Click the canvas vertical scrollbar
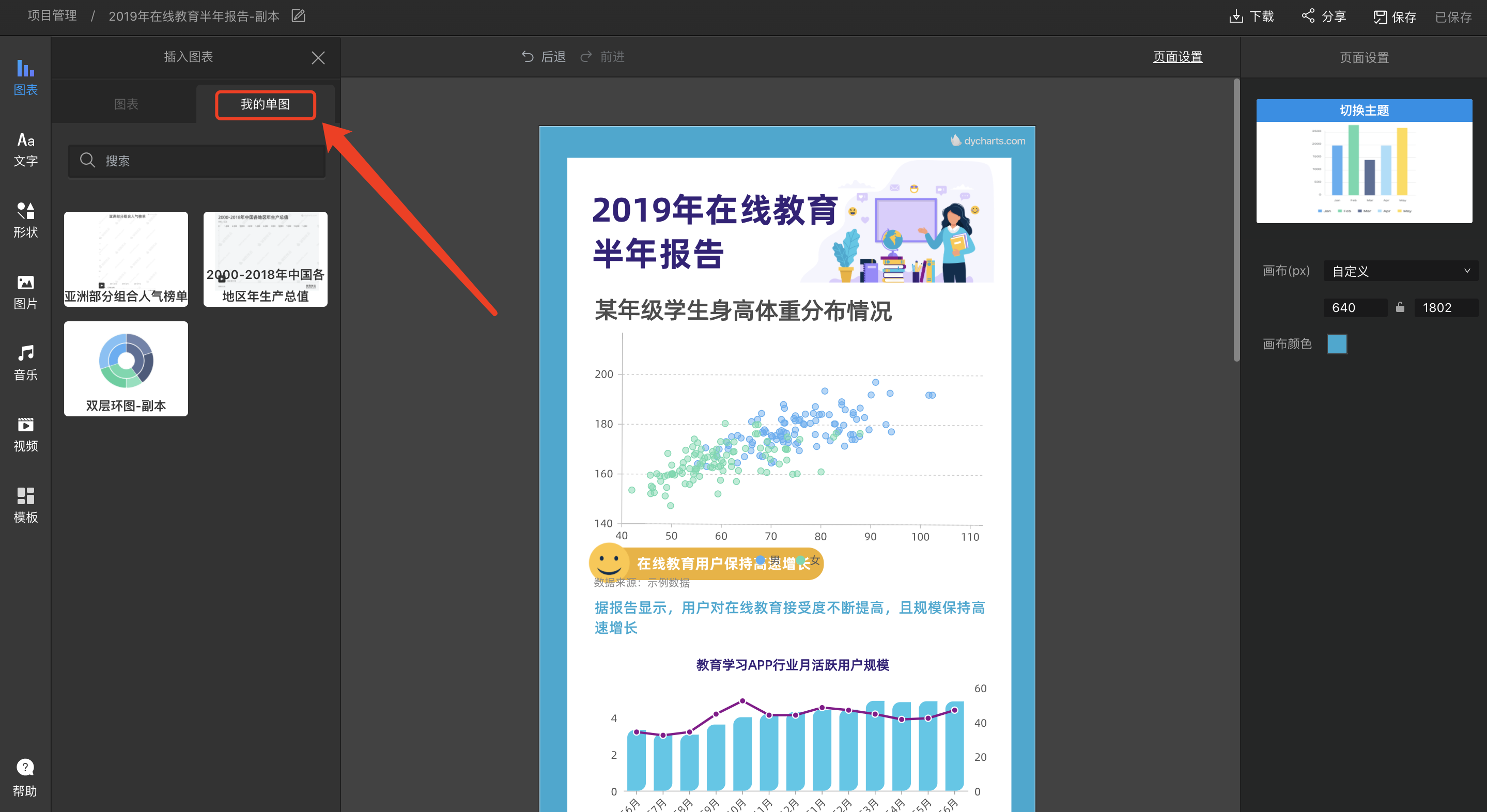The width and height of the screenshot is (1487, 812). point(1236,220)
